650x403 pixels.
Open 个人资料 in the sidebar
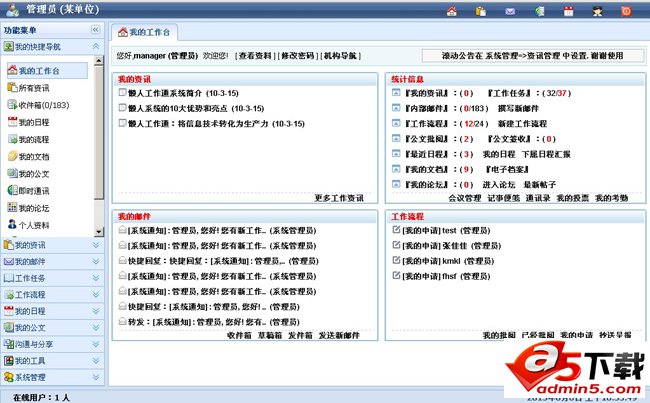tap(29, 225)
